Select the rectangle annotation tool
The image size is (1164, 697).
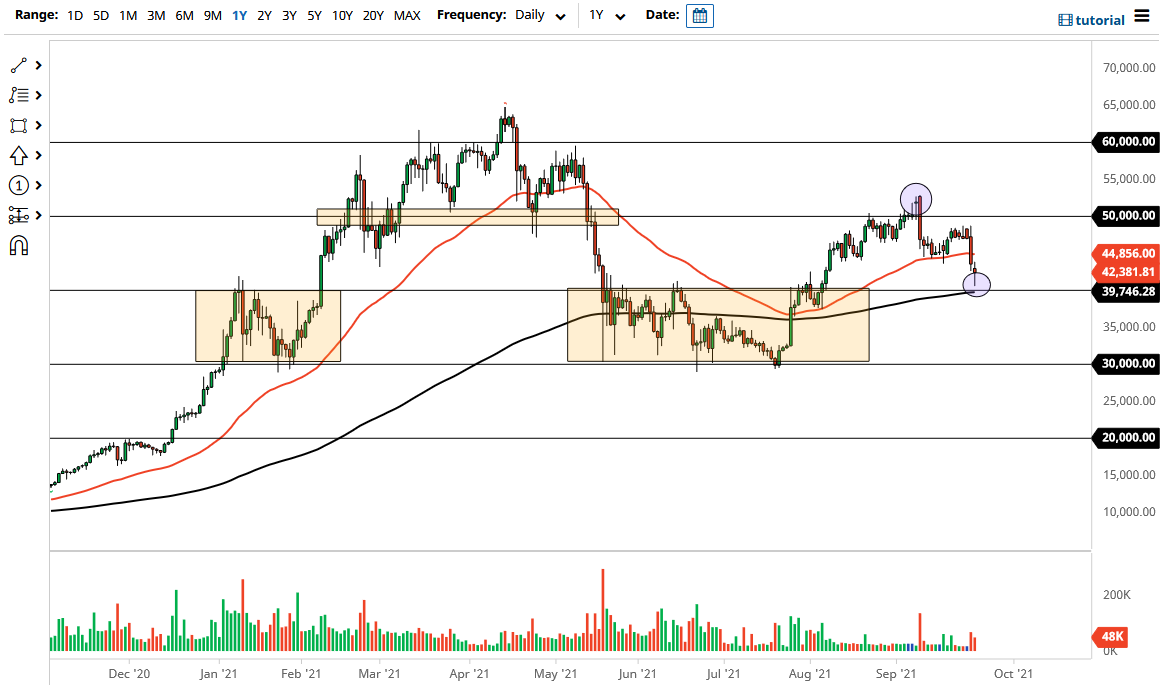point(20,125)
